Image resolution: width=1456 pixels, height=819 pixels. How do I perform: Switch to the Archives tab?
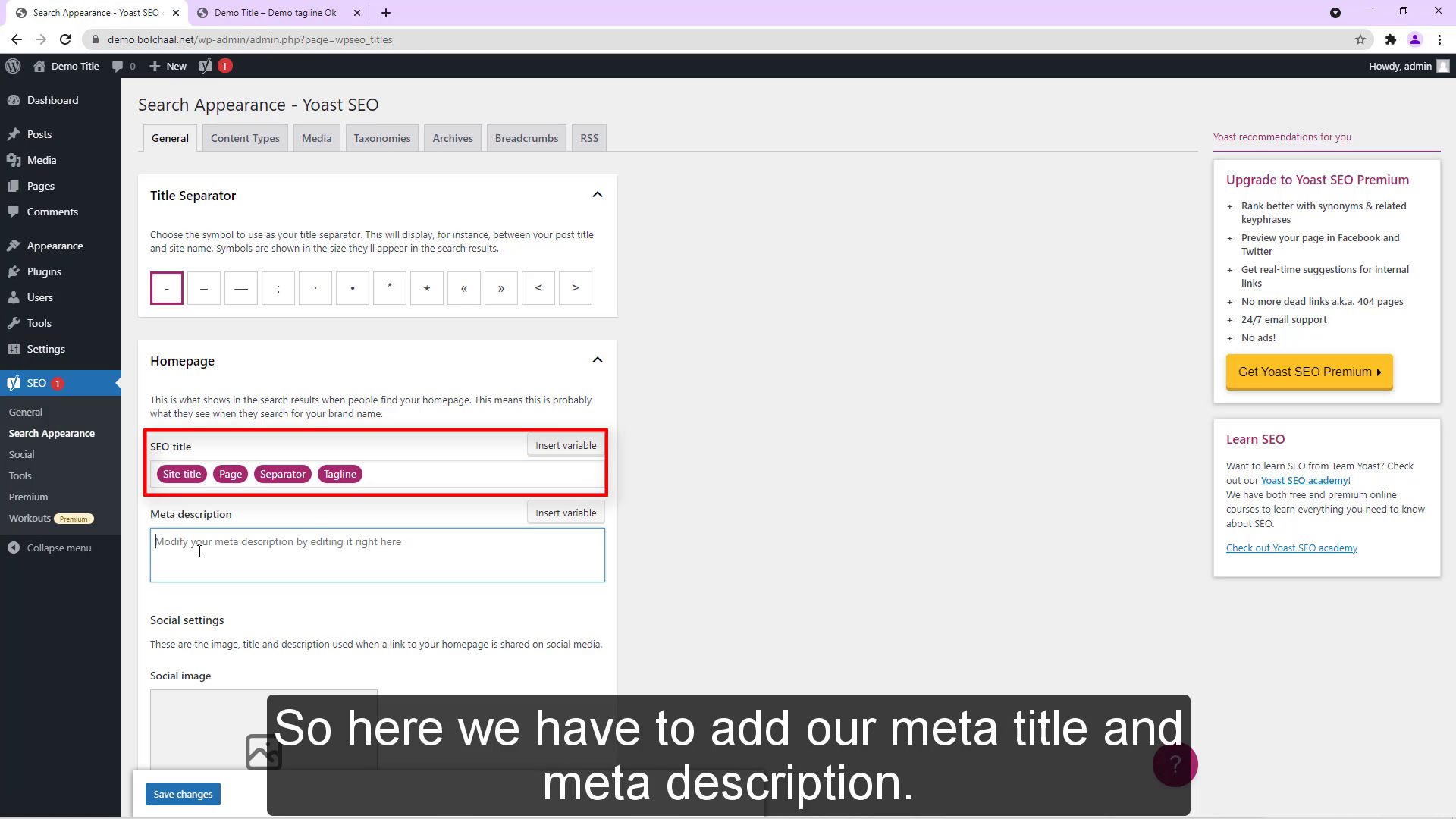tap(453, 138)
